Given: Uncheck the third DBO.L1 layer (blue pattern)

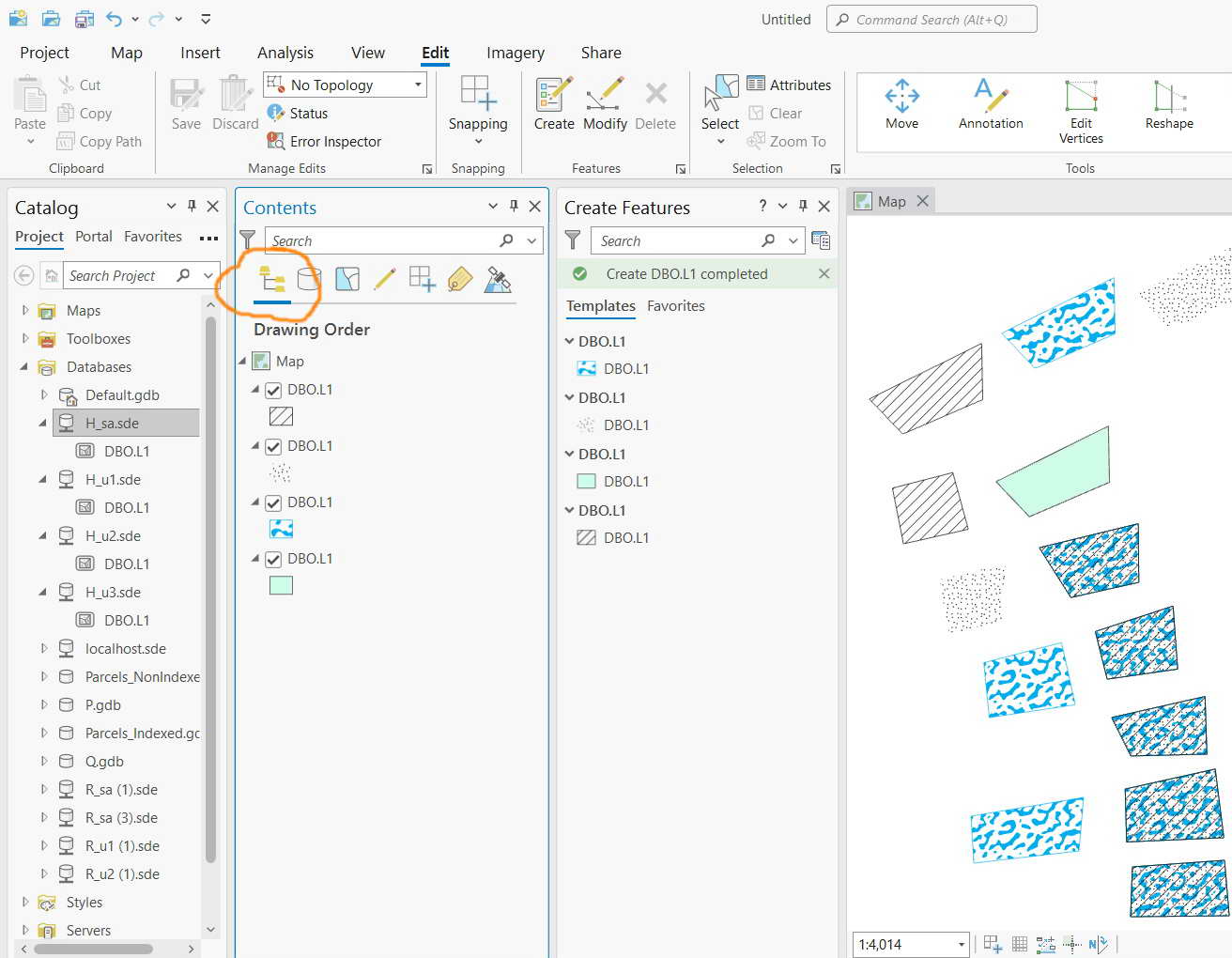Looking at the screenshot, I should tap(273, 502).
